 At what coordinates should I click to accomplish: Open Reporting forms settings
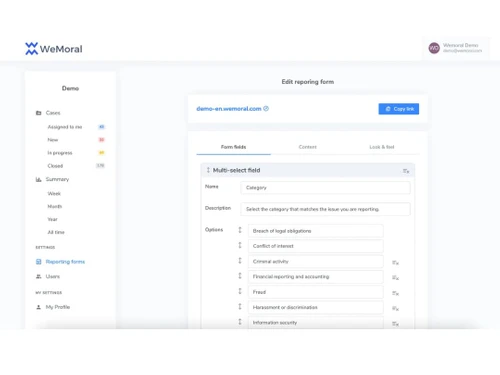click(x=65, y=262)
